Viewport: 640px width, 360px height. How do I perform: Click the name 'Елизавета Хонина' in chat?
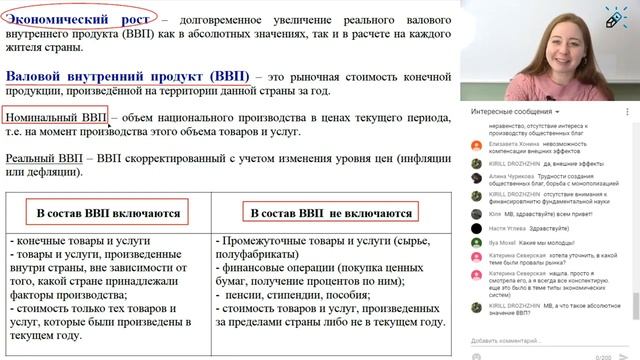(514, 144)
